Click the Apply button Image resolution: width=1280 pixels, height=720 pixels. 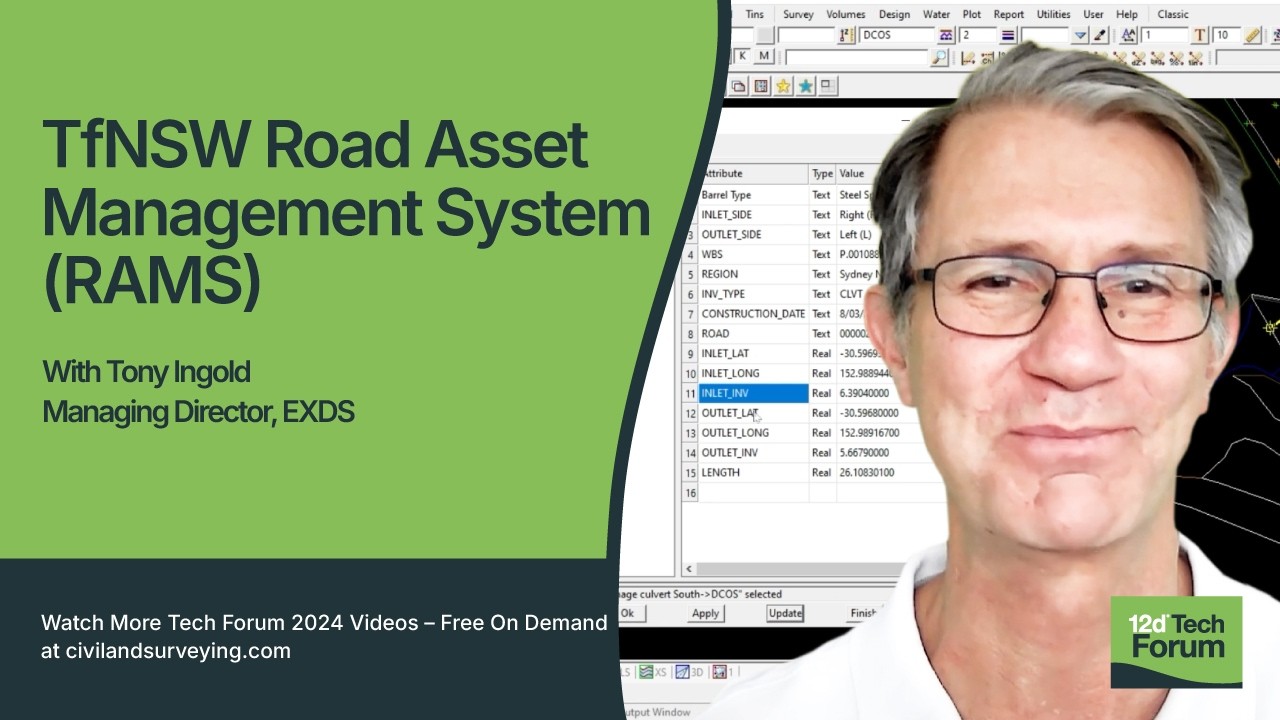click(706, 613)
